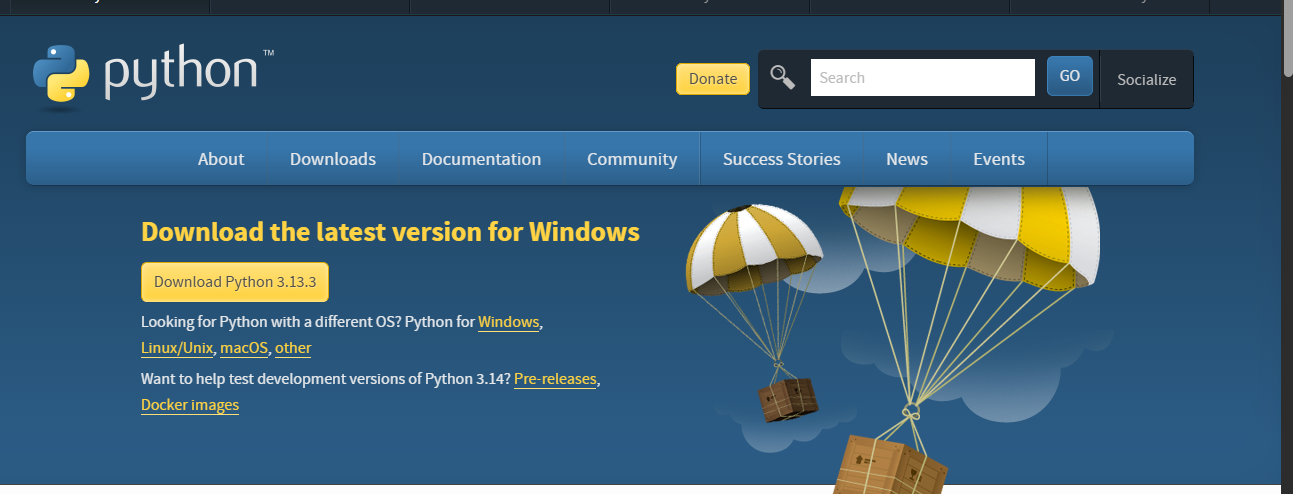Click the magnifying glass search icon
This screenshot has width=1293, height=494.
(x=782, y=77)
